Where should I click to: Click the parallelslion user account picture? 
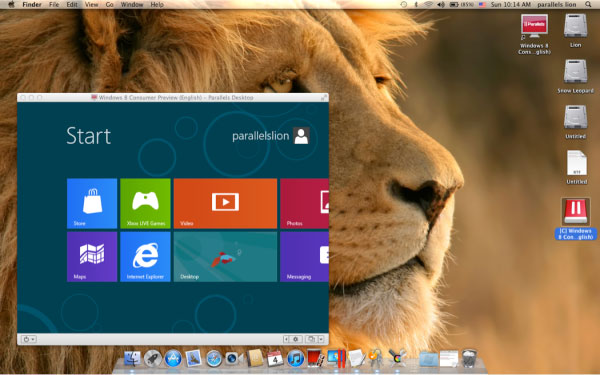(x=302, y=135)
